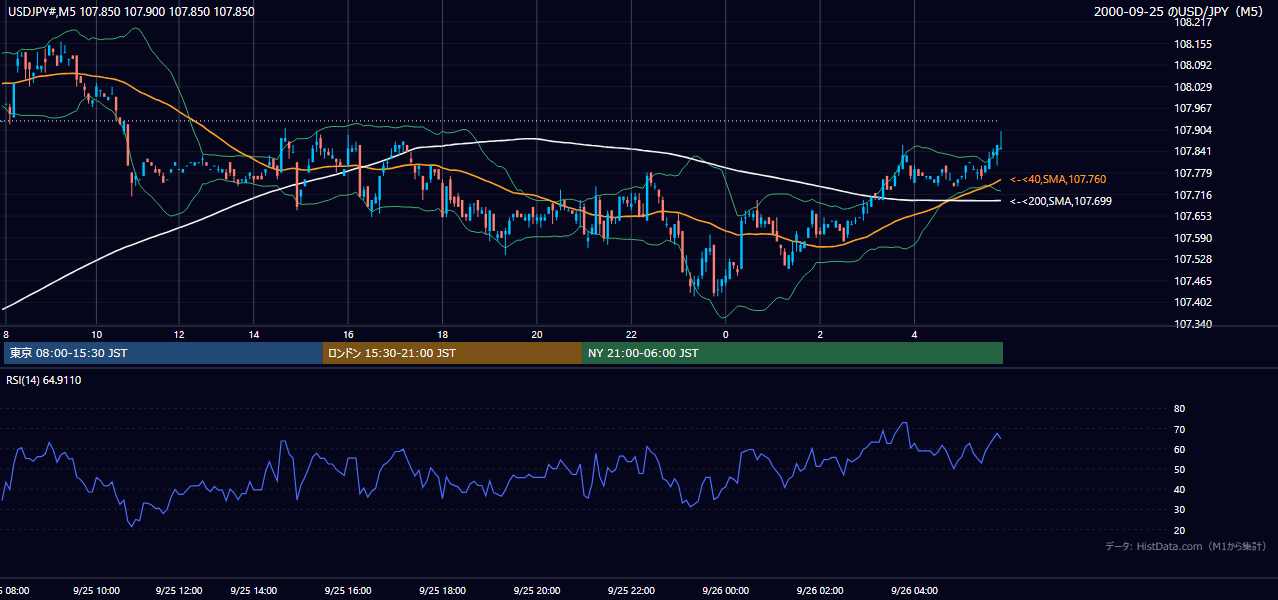The image size is (1278, 600).
Task: Click the 9/26 00:00 time axis label
Action: [725, 590]
